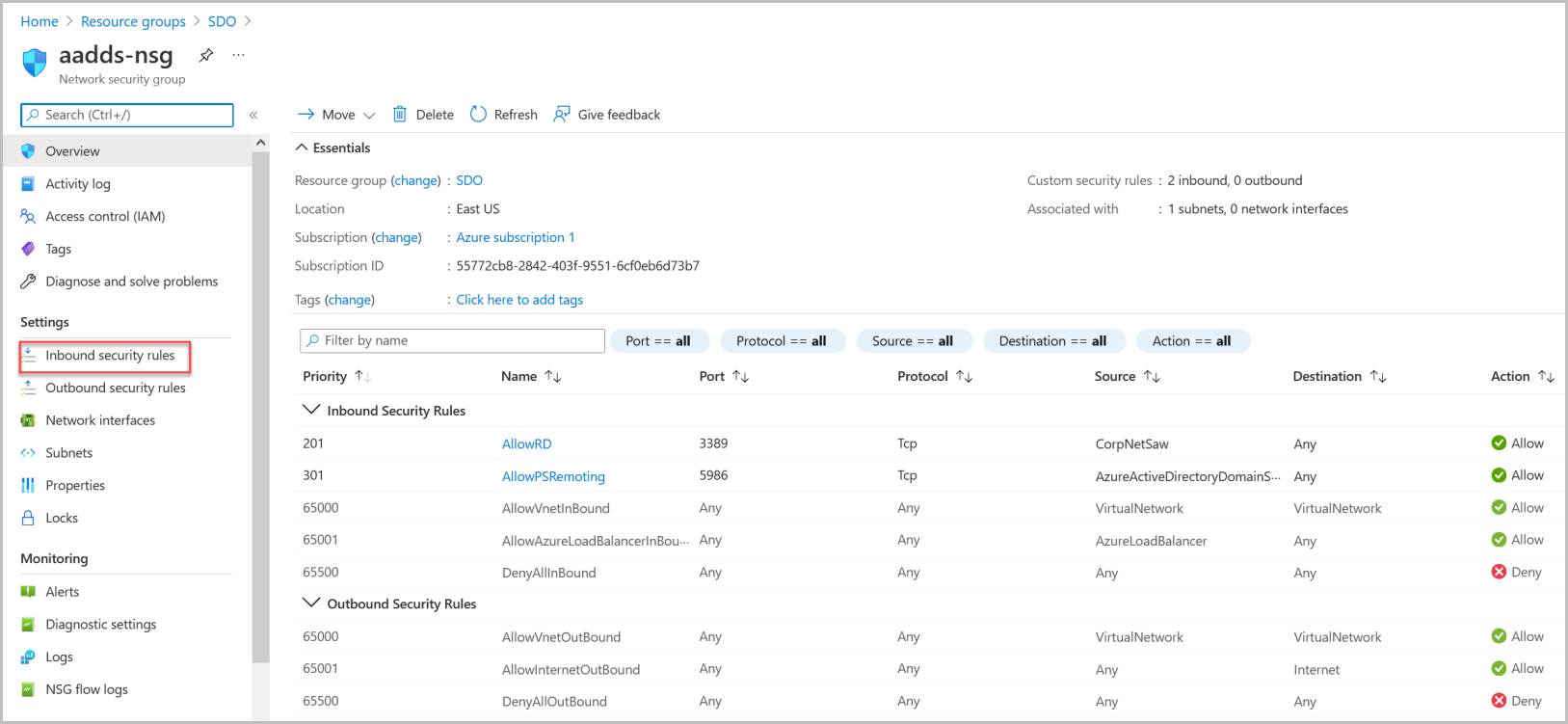Open the AllowRD rule link
The width and height of the screenshot is (1568, 724).
(x=527, y=444)
